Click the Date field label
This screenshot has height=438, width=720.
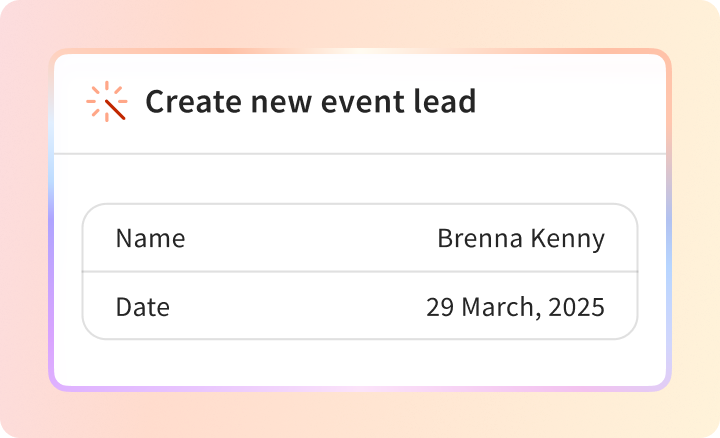click(x=143, y=307)
